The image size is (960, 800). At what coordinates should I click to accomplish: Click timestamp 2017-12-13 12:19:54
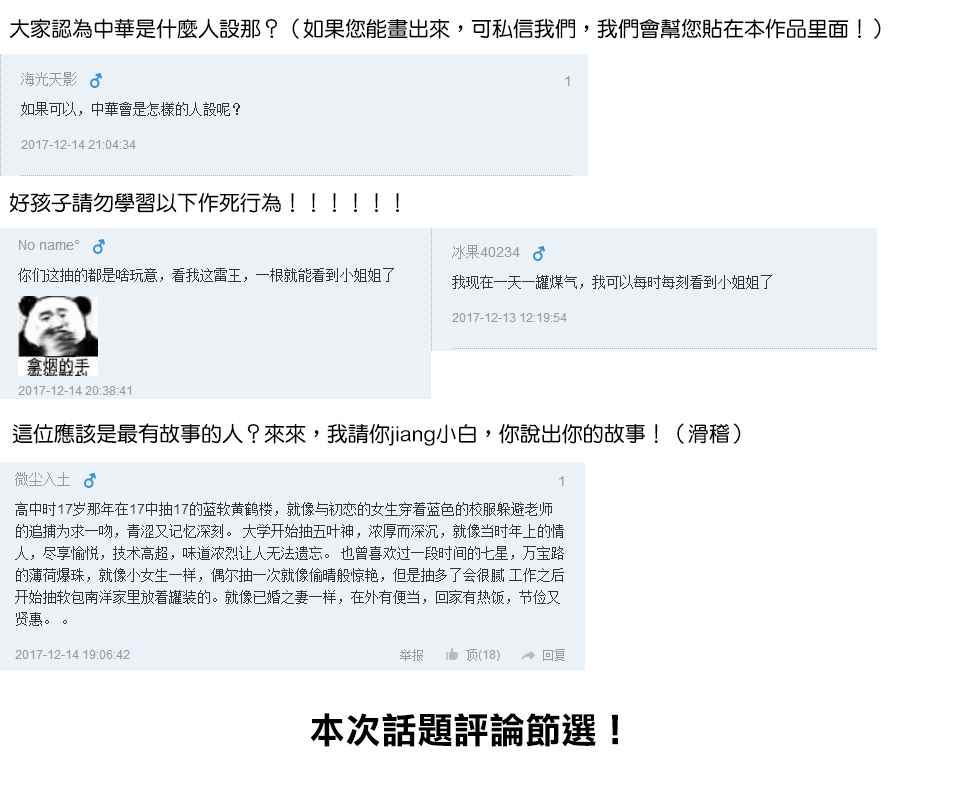[x=509, y=318]
